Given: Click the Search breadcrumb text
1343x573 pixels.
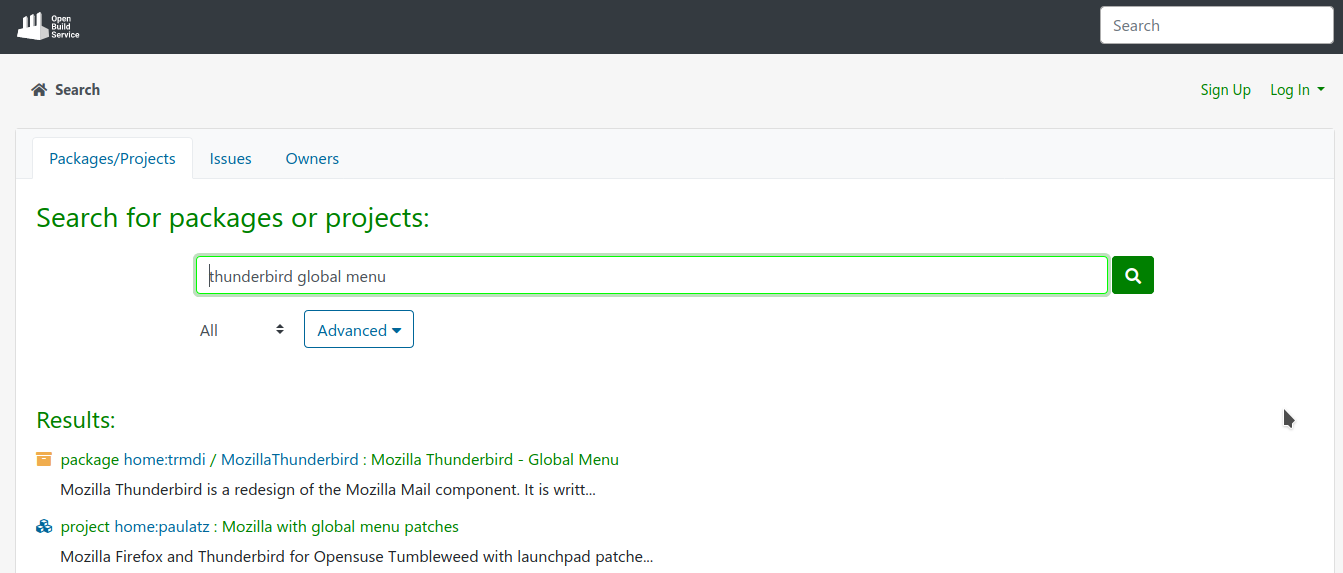Looking at the screenshot, I should [x=78, y=90].
